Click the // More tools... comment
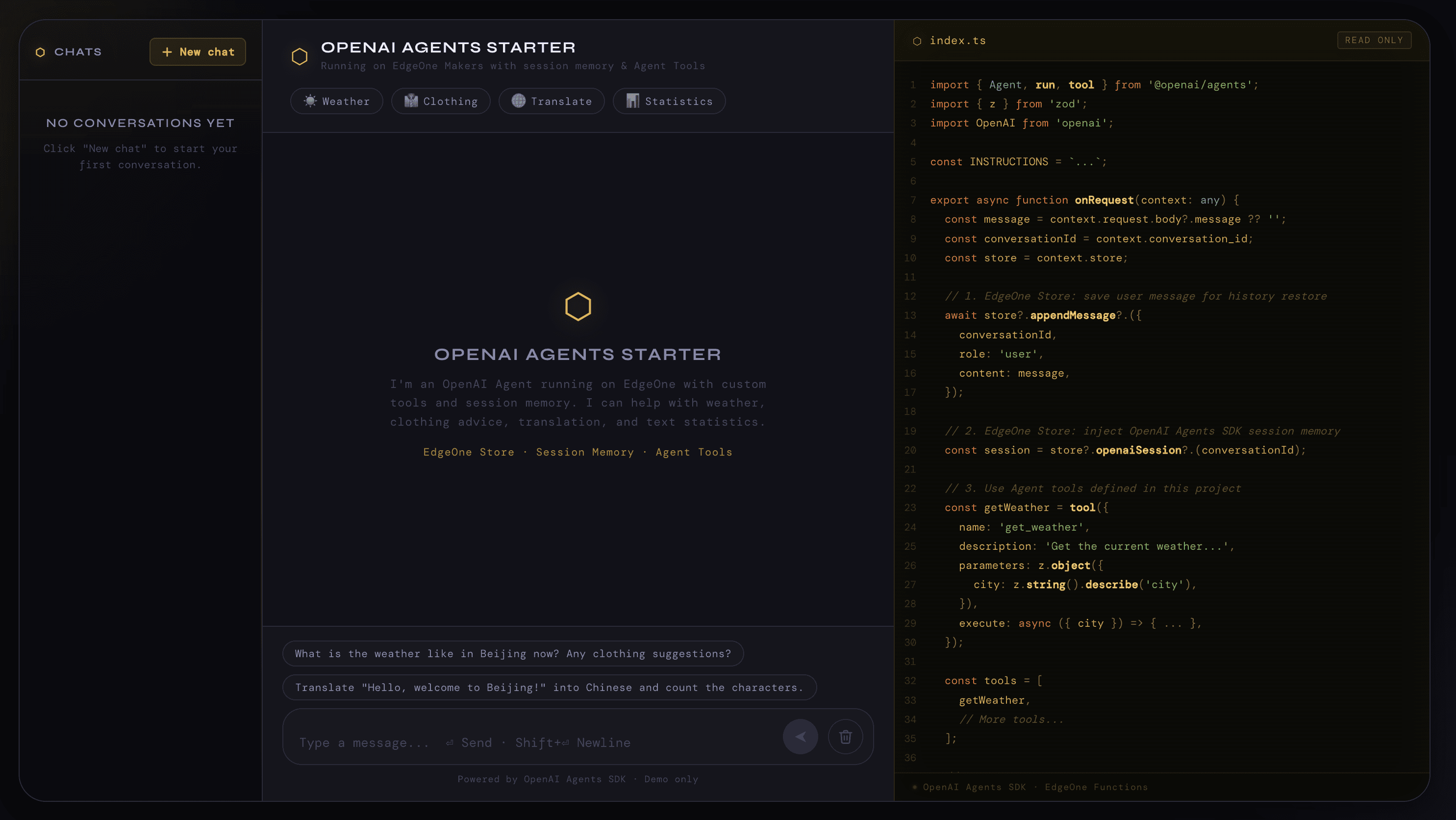This screenshot has width=1456, height=820. tap(1011, 719)
